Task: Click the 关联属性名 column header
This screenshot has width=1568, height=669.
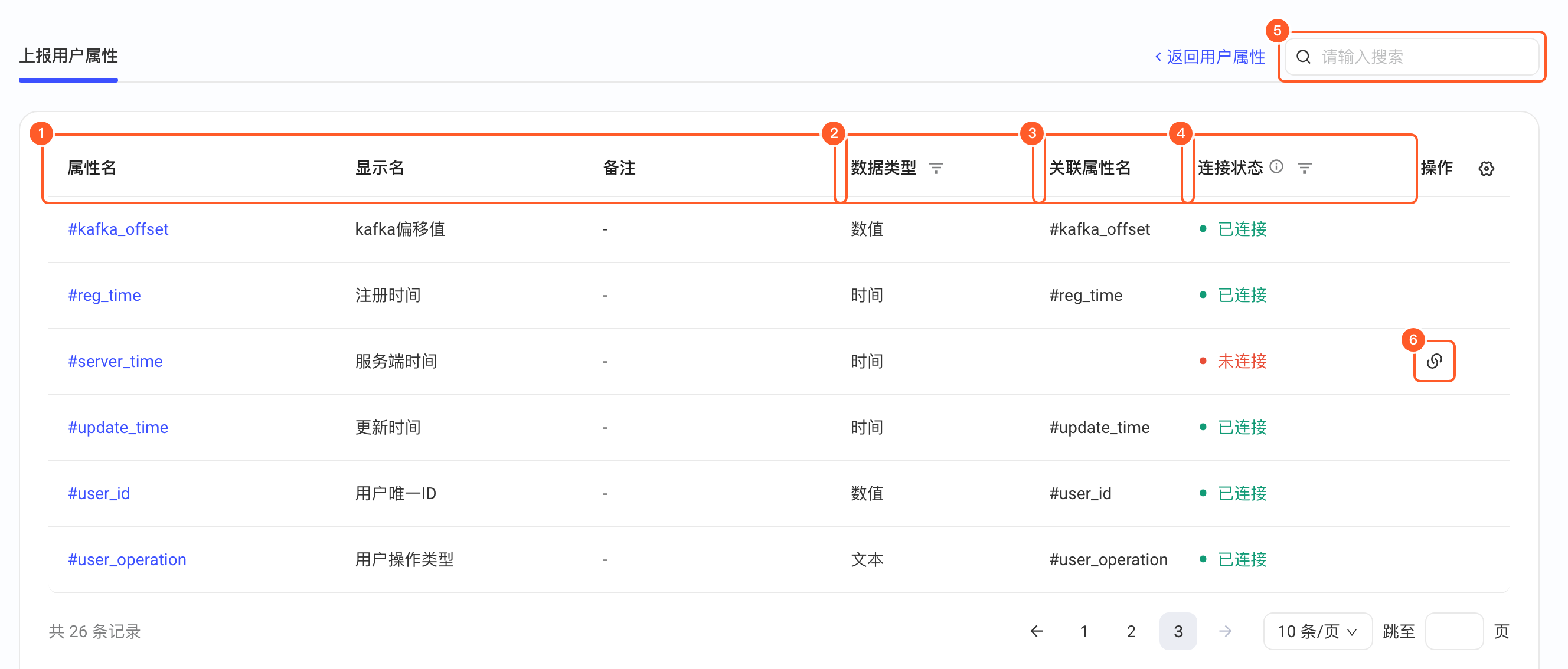Action: click(x=1090, y=168)
